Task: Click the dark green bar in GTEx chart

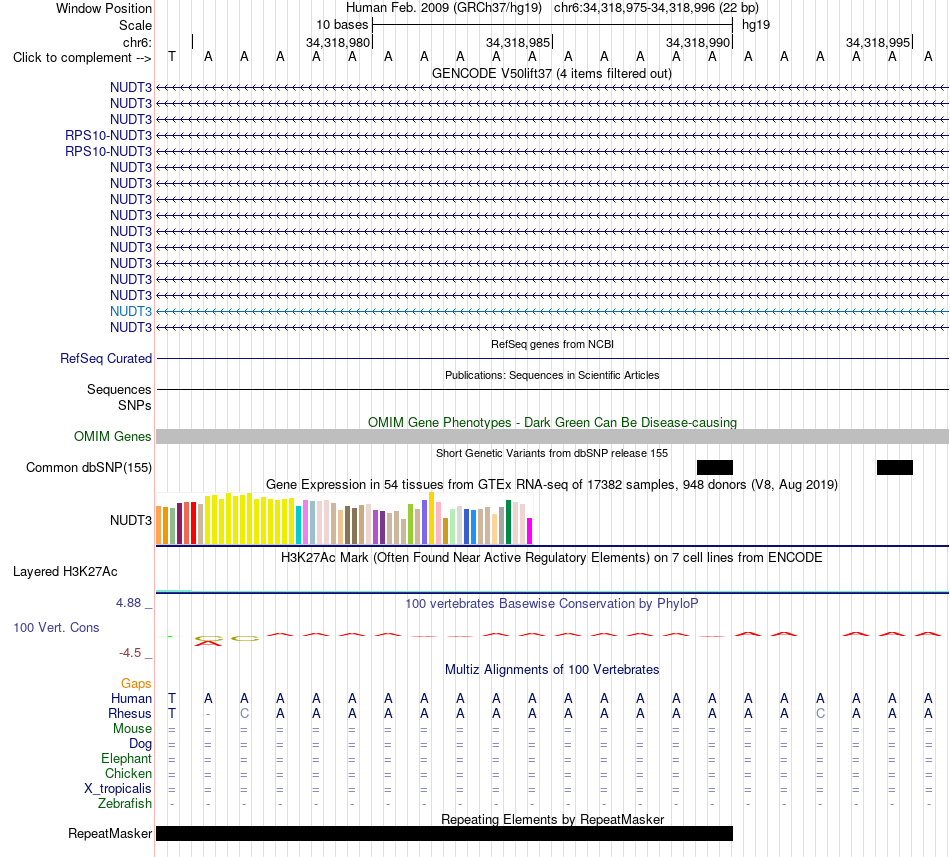Action: [x=508, y=522]
